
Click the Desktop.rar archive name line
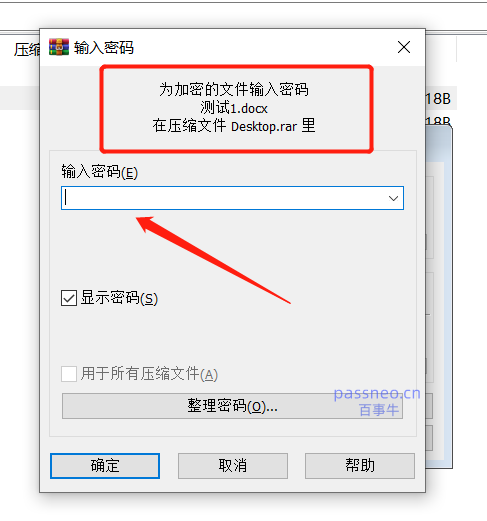pyautogui.click(x=234, y=126)
